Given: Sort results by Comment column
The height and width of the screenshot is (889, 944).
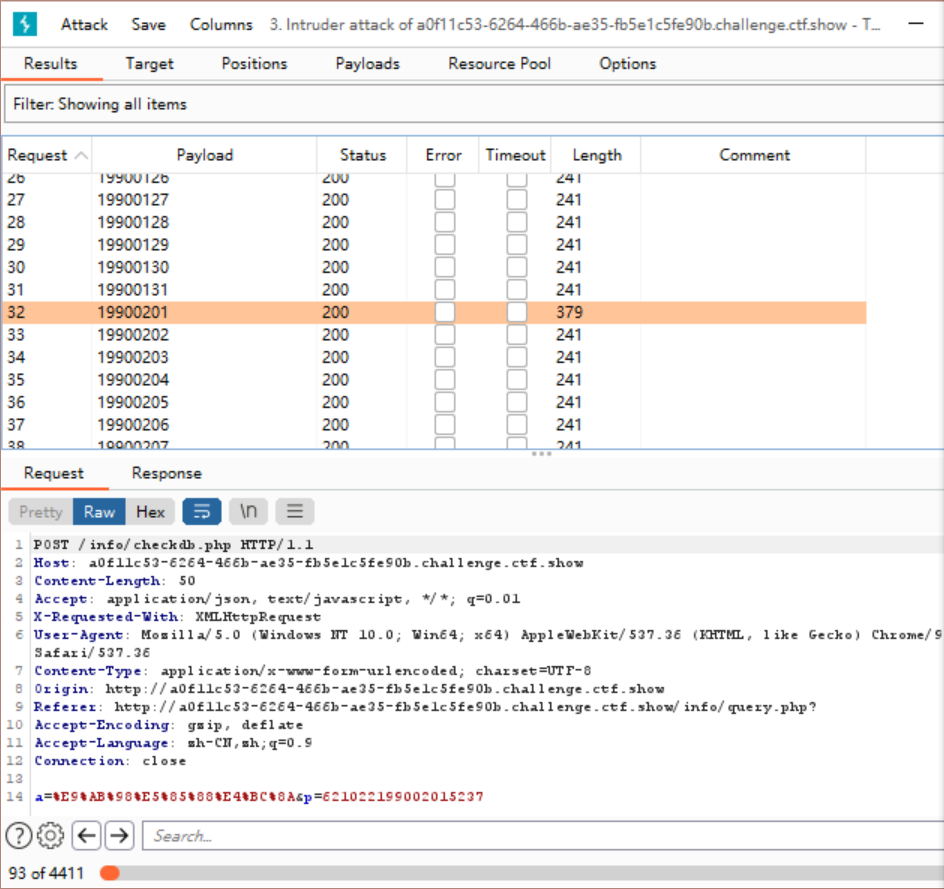Looking at the screenshot, I should pyautogui.click(x=754, y=155).
